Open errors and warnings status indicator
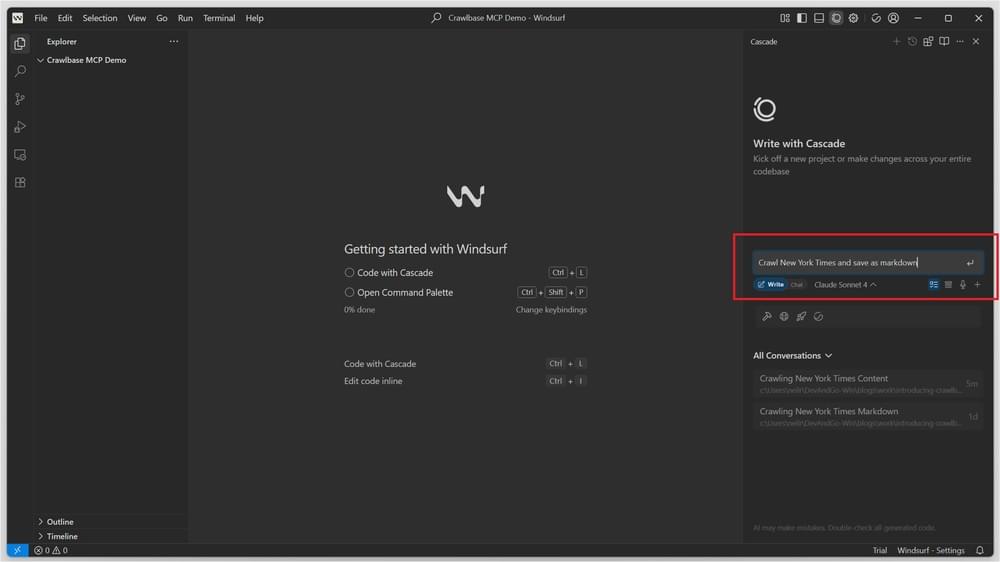1000x562 pixels. coord(51,551)
